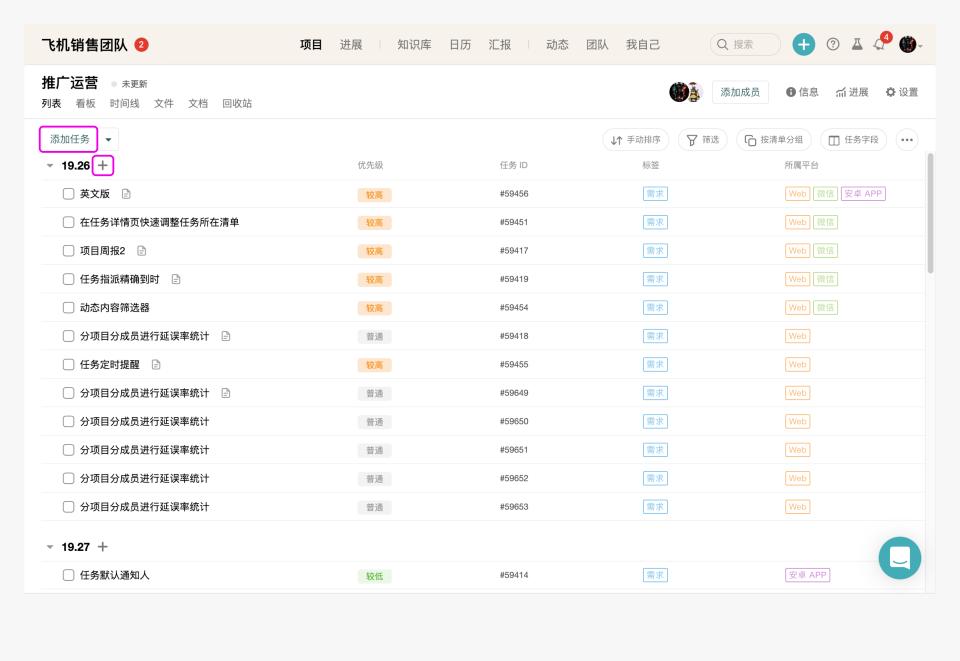Click the 搜索 search field

[x=745, y=45]
